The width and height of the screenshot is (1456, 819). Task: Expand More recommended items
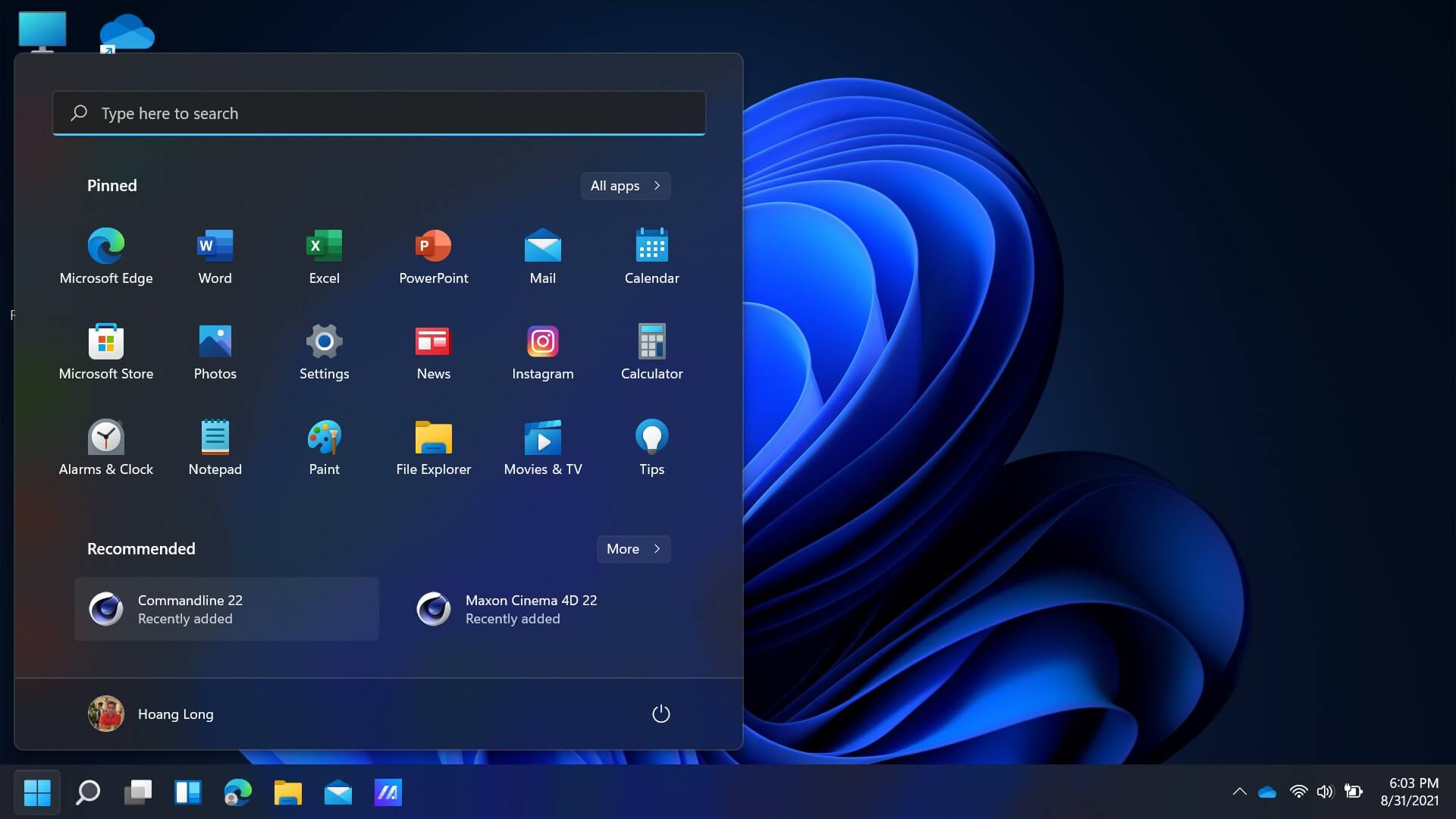click(634, 549)
